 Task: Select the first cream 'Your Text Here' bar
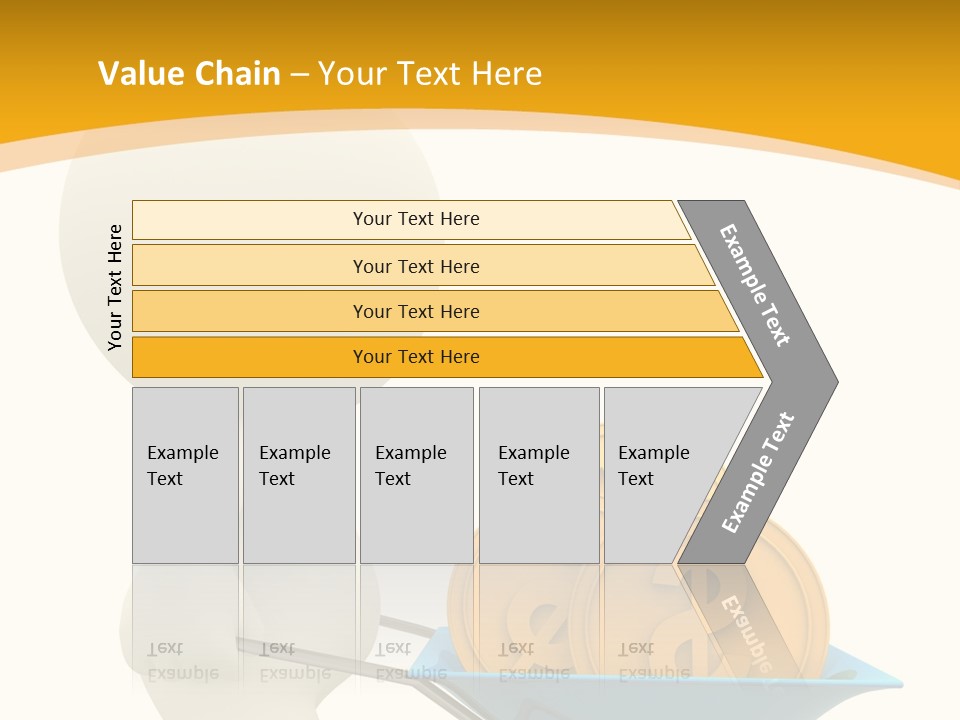416,219
